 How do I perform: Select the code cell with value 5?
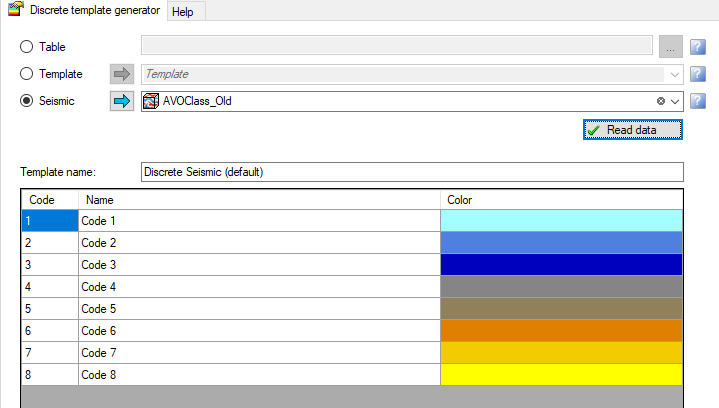(50, 309)
